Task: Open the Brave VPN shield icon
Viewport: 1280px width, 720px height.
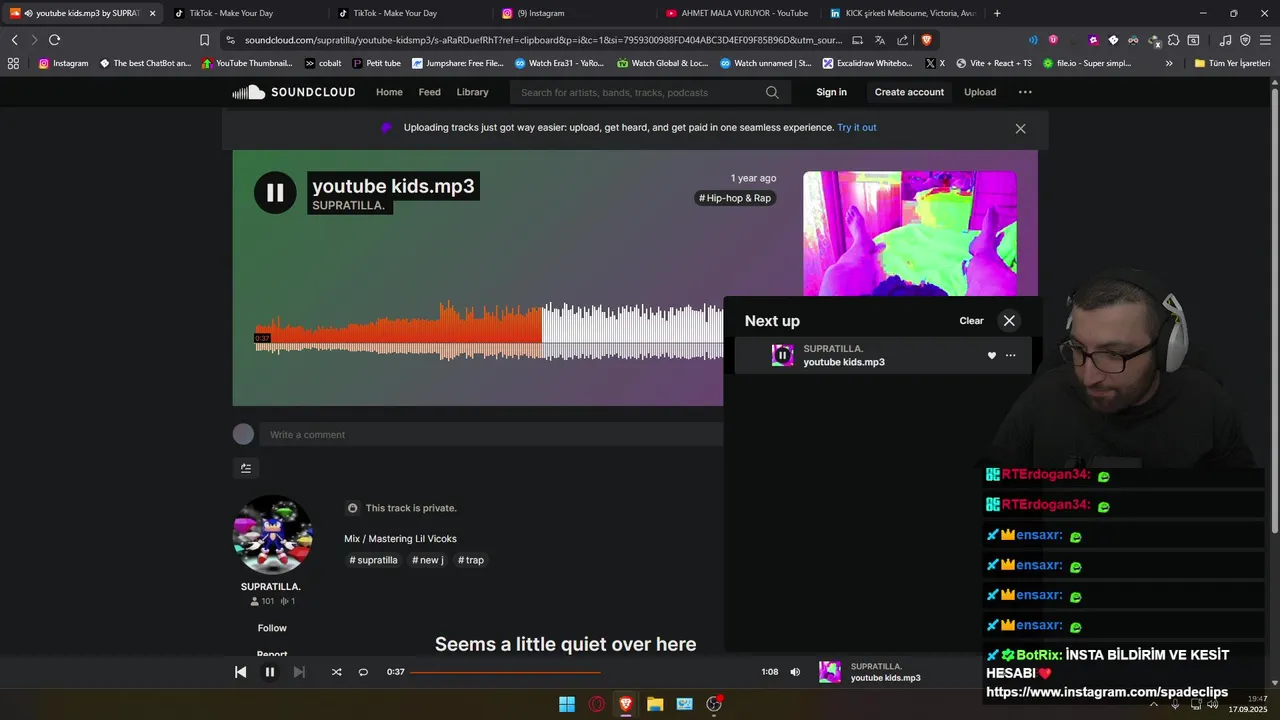Action: click(1245, 40)
